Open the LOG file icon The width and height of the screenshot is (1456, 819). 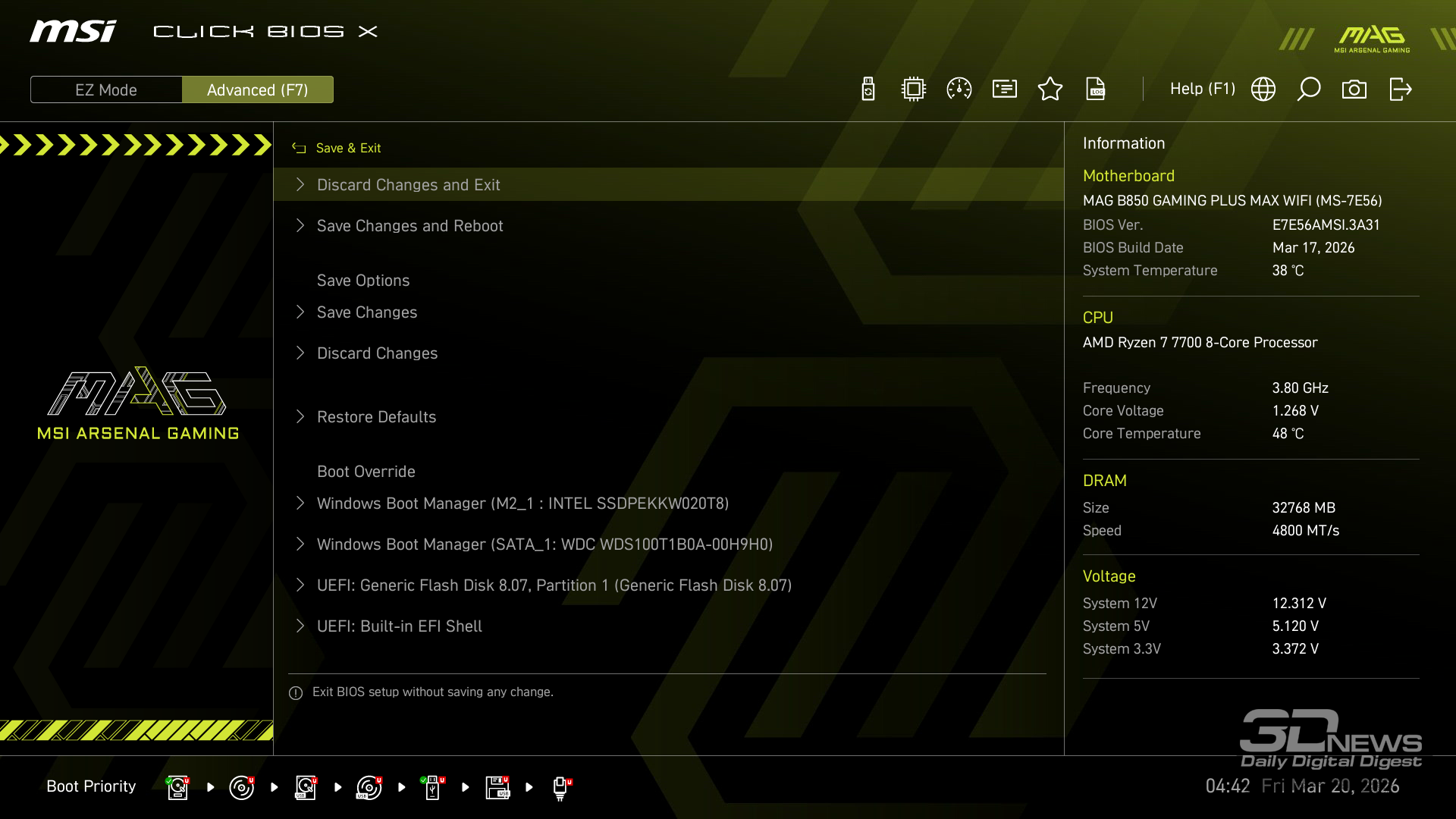[x=1096, y=89]
